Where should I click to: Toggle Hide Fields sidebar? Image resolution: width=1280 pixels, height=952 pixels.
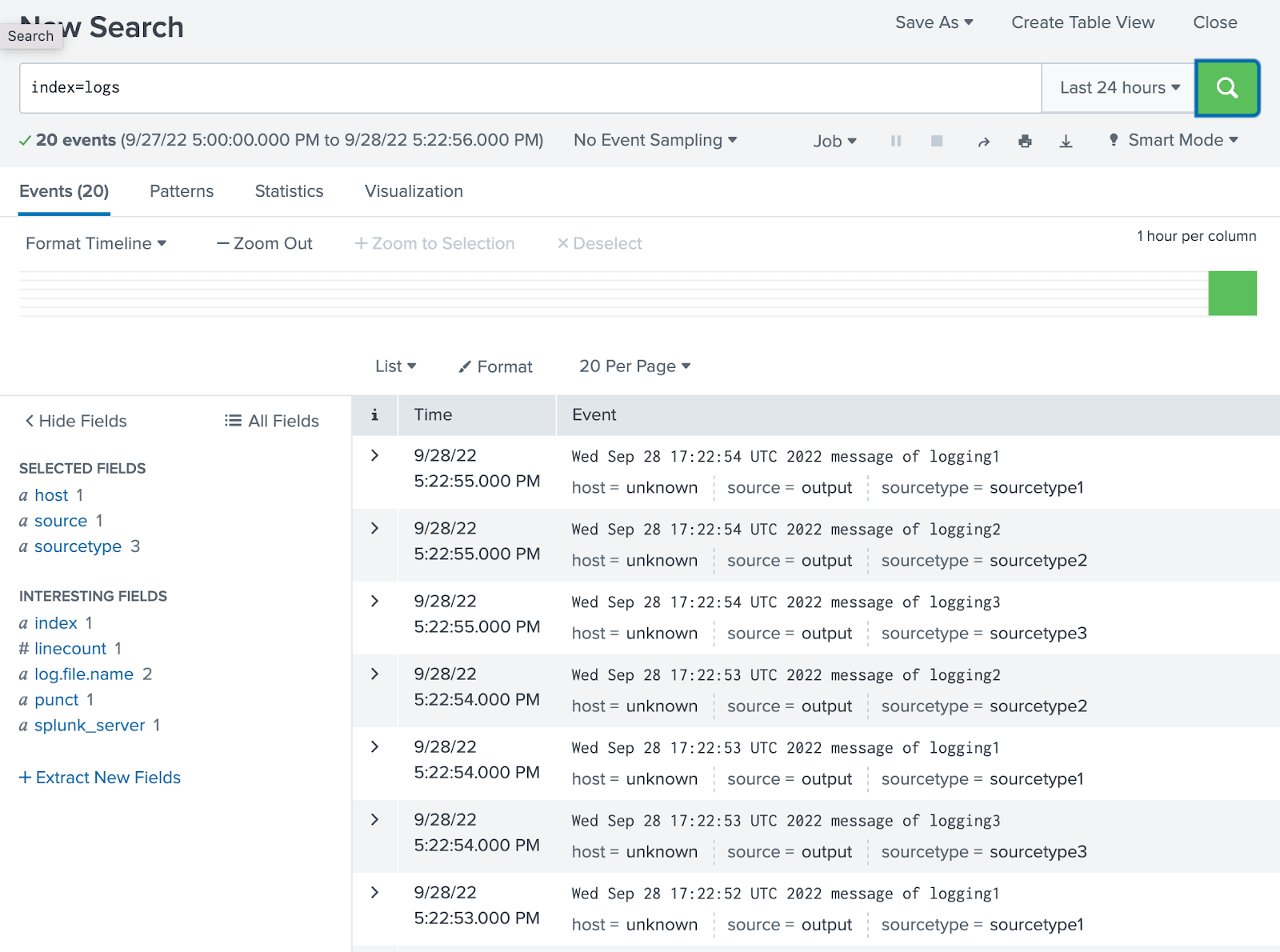click(x=74, y=420)
